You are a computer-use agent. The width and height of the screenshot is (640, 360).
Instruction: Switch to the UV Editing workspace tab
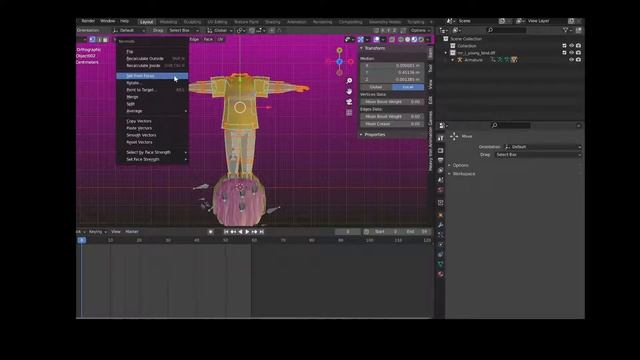pos(218,22)
